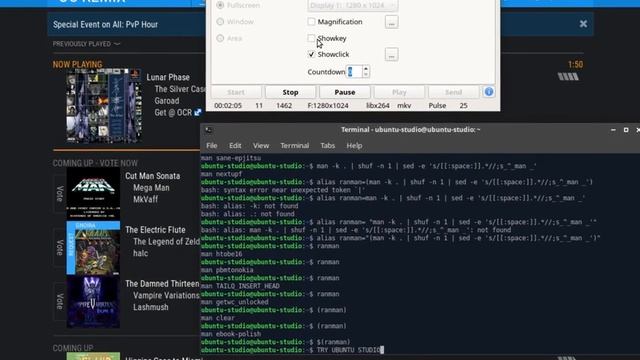Viewport: 640px width, 360px height.
Task: Enable the Magnification checkbox
Action: pos(311,22)
